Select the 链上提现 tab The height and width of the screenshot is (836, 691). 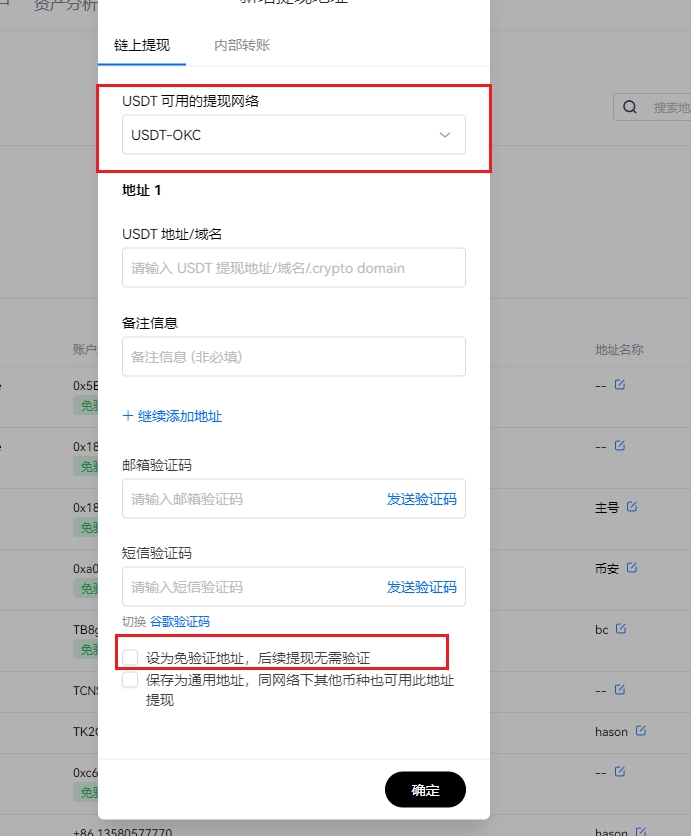pos(141,45)
